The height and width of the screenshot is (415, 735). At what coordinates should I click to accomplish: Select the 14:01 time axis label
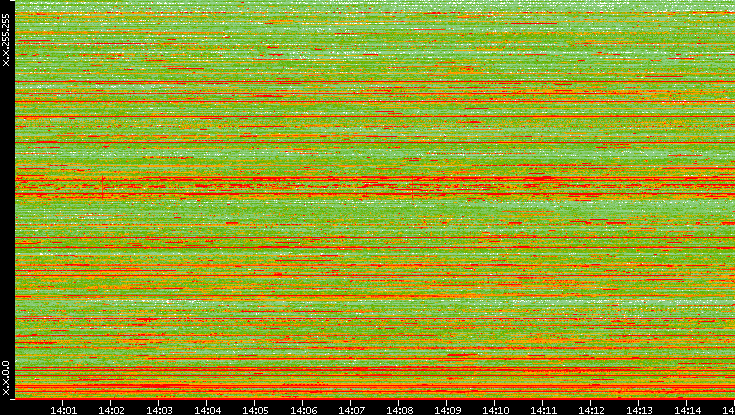tap(63, 410)
